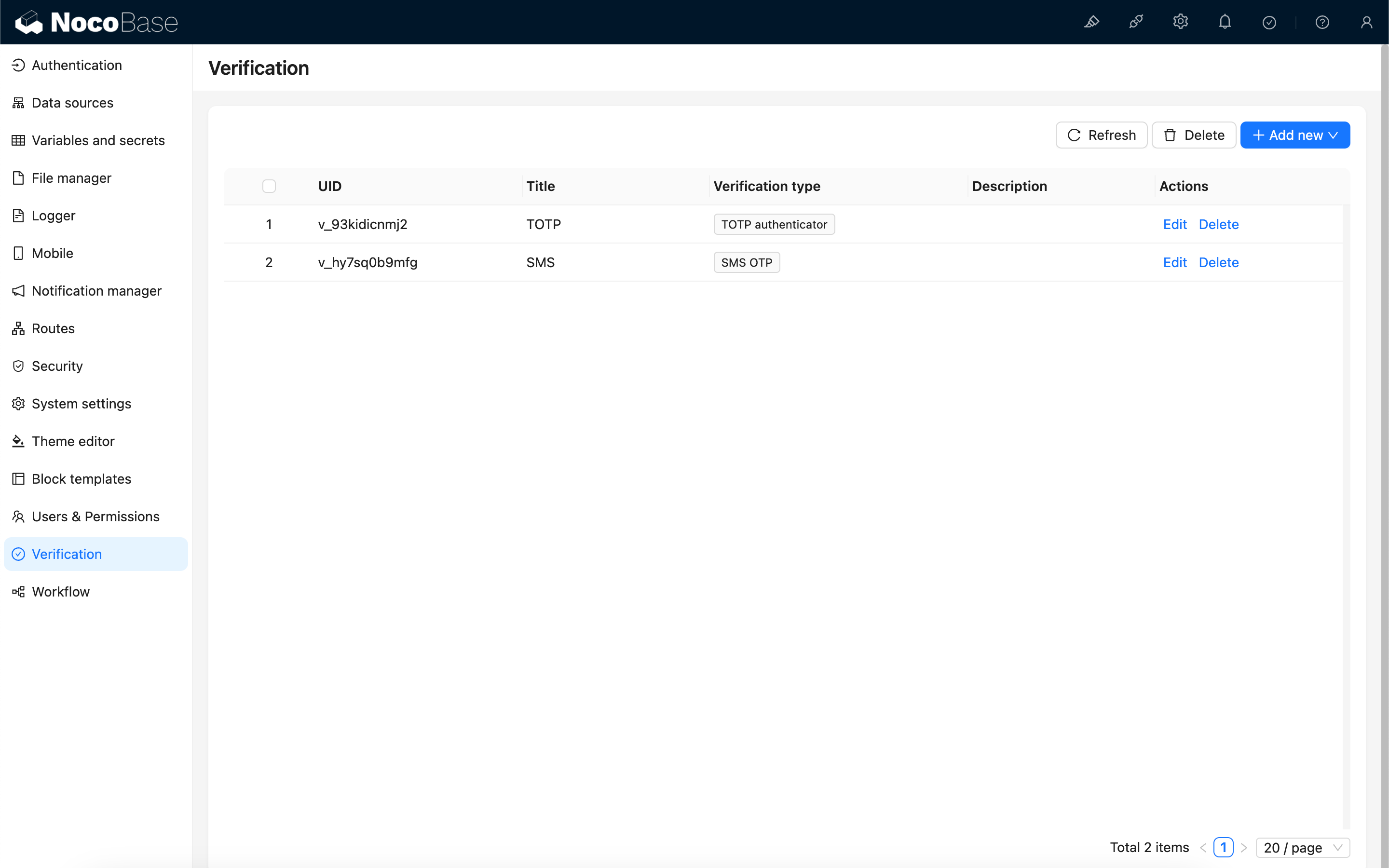The width and height of the screenshot is (1389, 868).
Task: Edit the TOTP verifier row
Action: (1174, 224)
